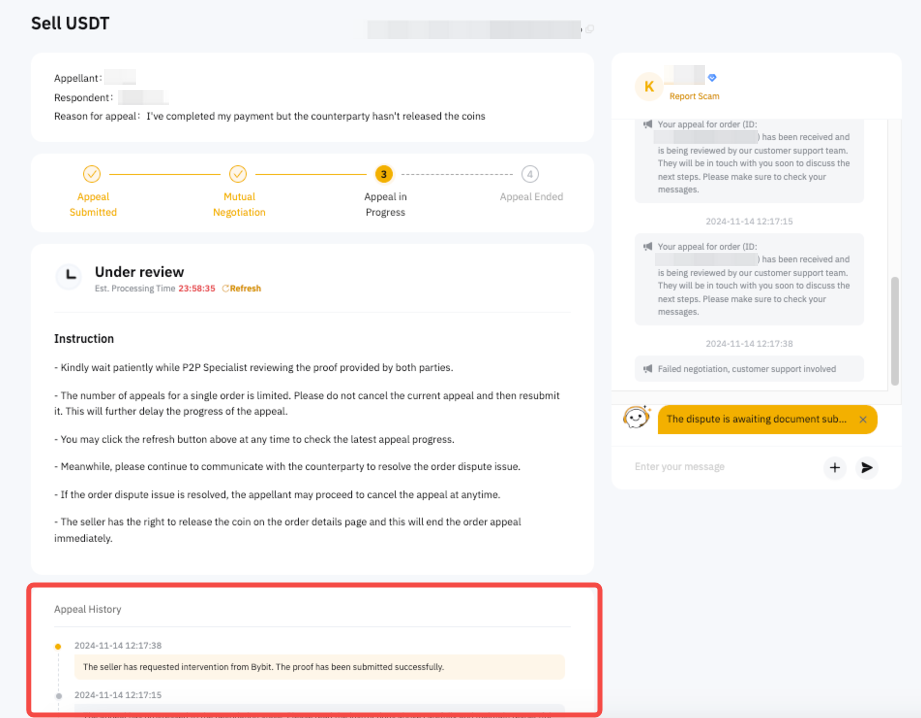Click the Appeal Submitted checkmark step
Viewport: 921px width, 718px height.
92,174
